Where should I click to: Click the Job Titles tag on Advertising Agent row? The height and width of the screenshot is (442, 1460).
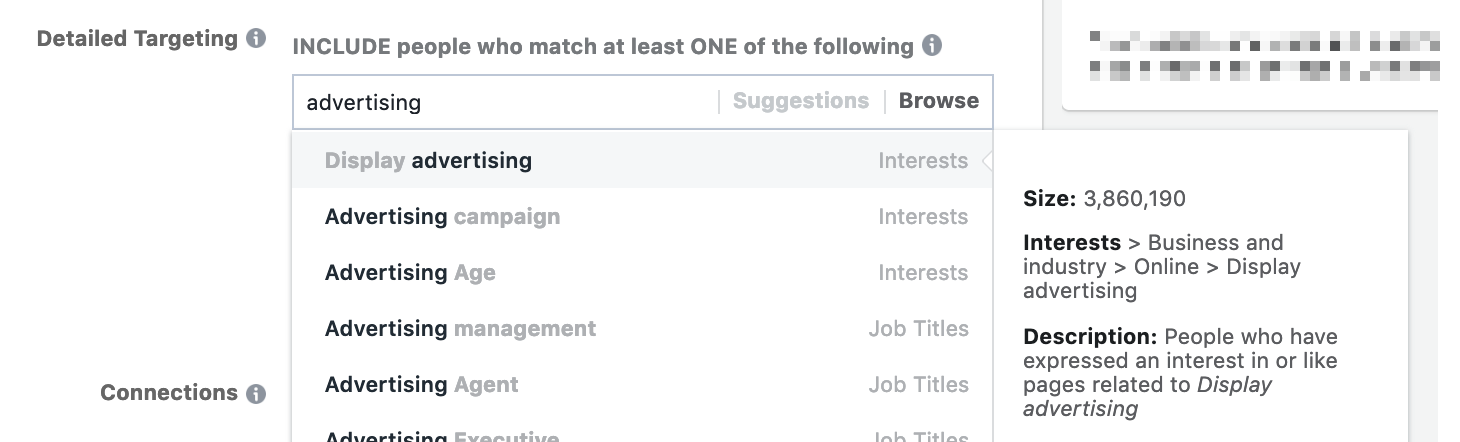tap(918, 385)
